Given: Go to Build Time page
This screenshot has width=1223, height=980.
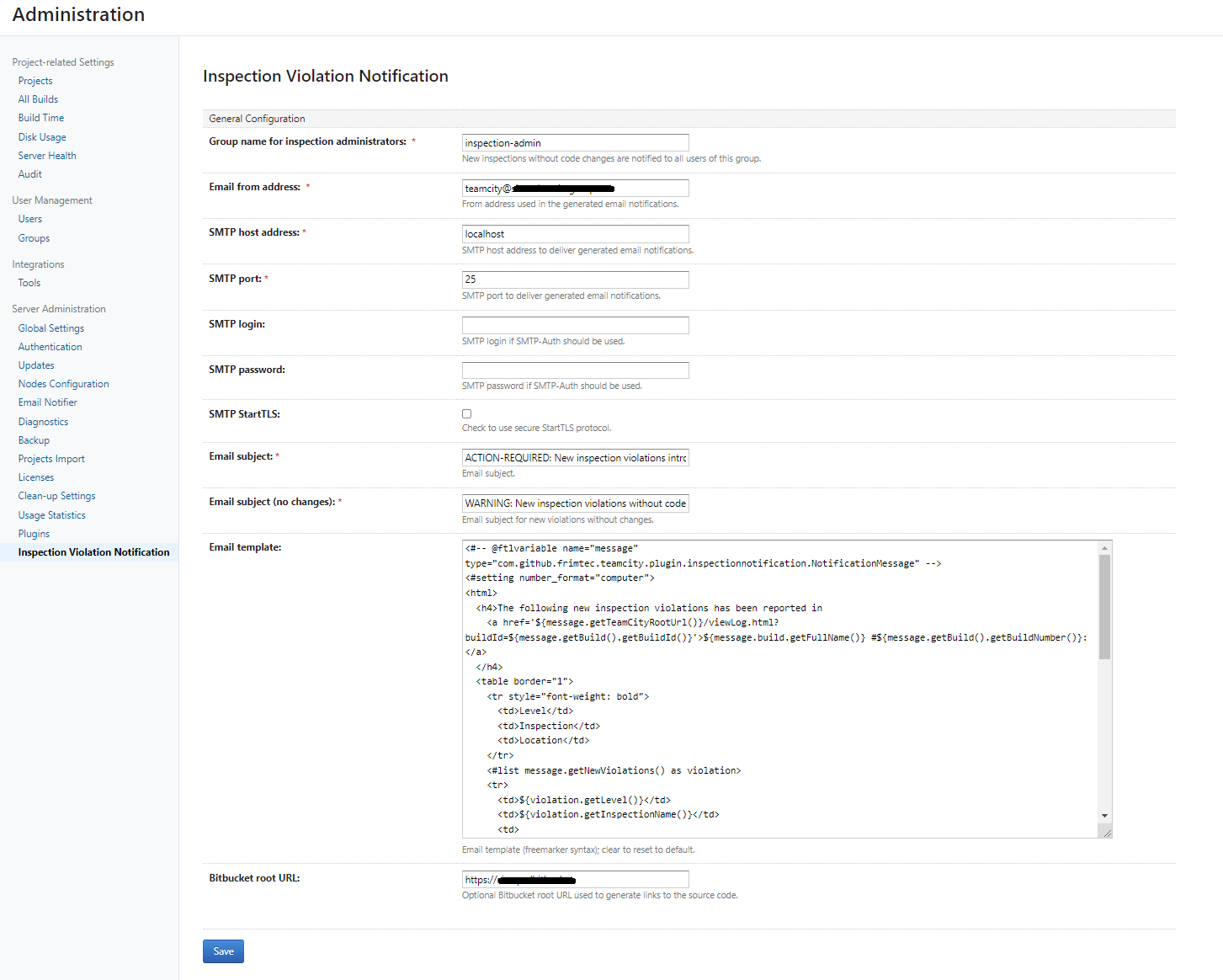Looking at the screenshot, I should (x=41, y=118).
